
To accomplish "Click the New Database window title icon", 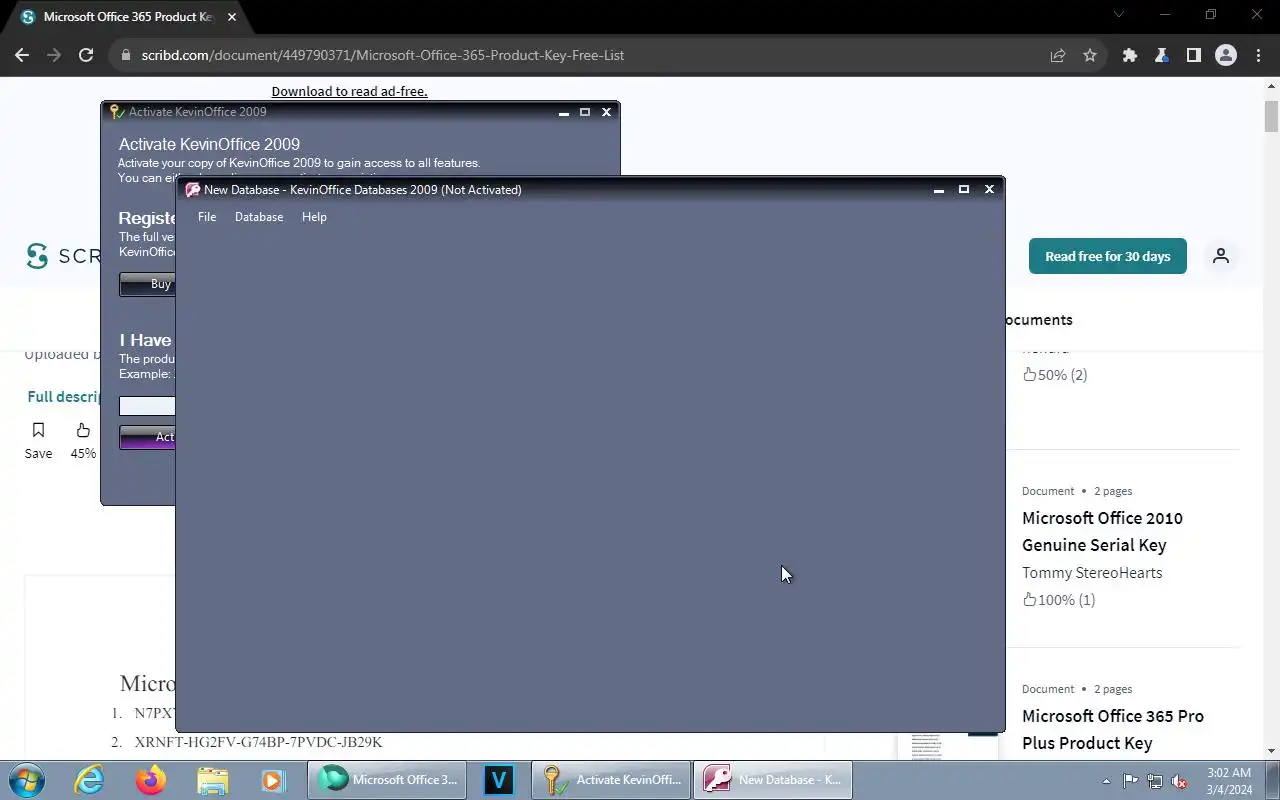I will [193, 190].
